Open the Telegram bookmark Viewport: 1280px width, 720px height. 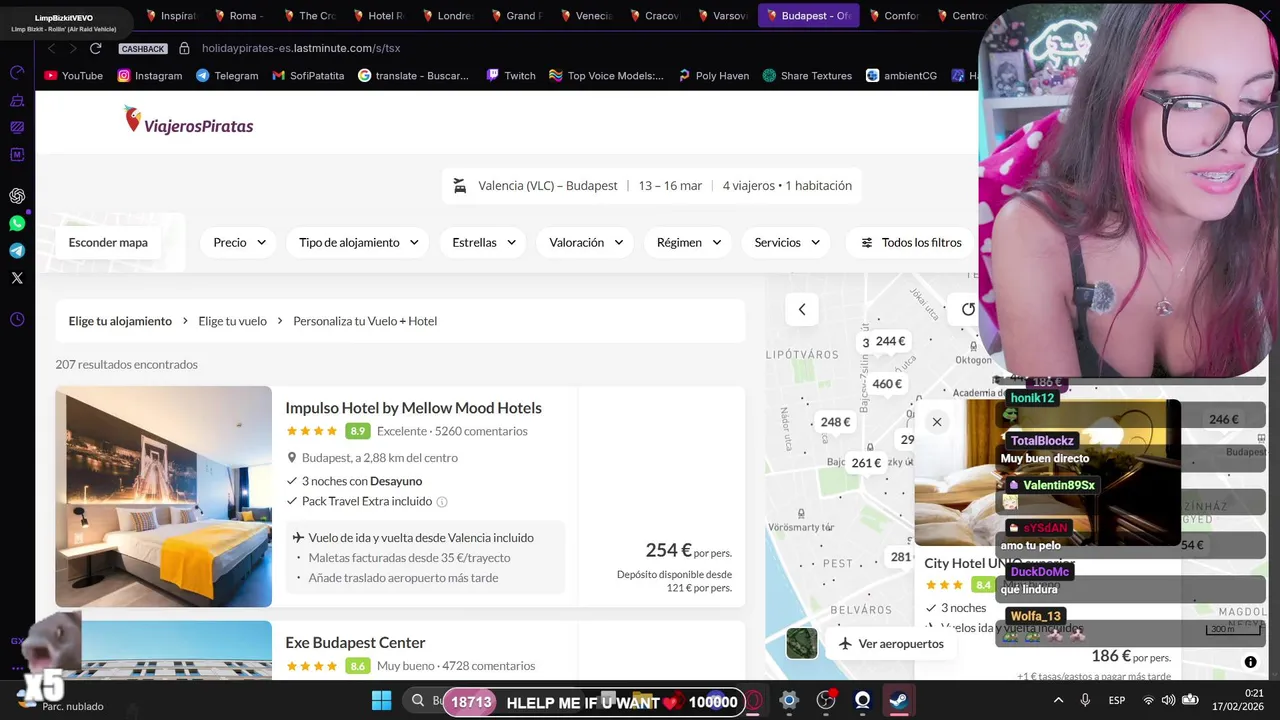227,75
